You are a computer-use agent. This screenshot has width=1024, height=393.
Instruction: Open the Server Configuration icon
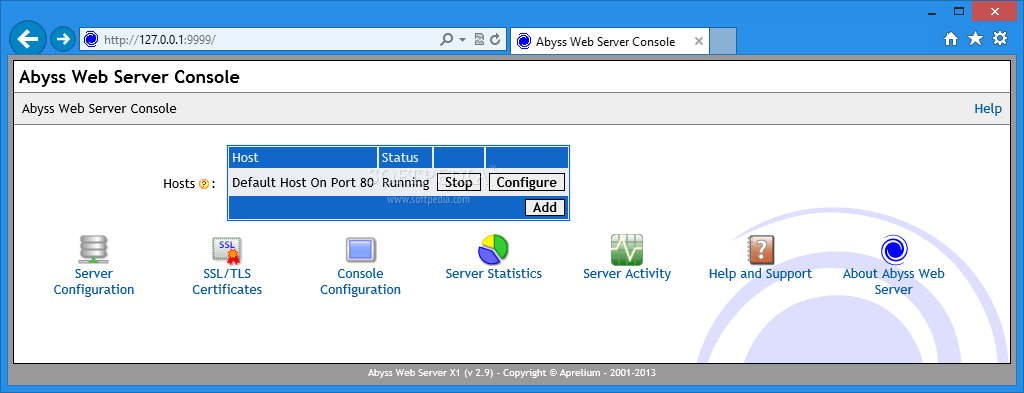pyautogui.click(x=93, y=249)
